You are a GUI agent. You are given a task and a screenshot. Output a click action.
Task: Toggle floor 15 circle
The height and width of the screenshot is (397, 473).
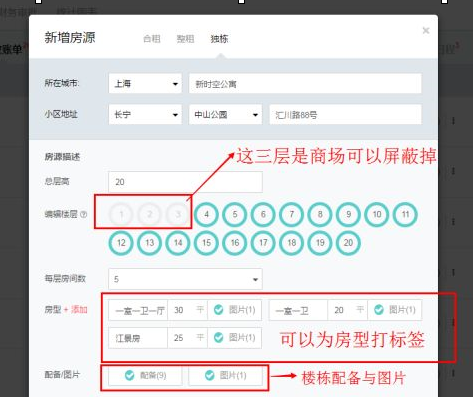coord(206,243)
